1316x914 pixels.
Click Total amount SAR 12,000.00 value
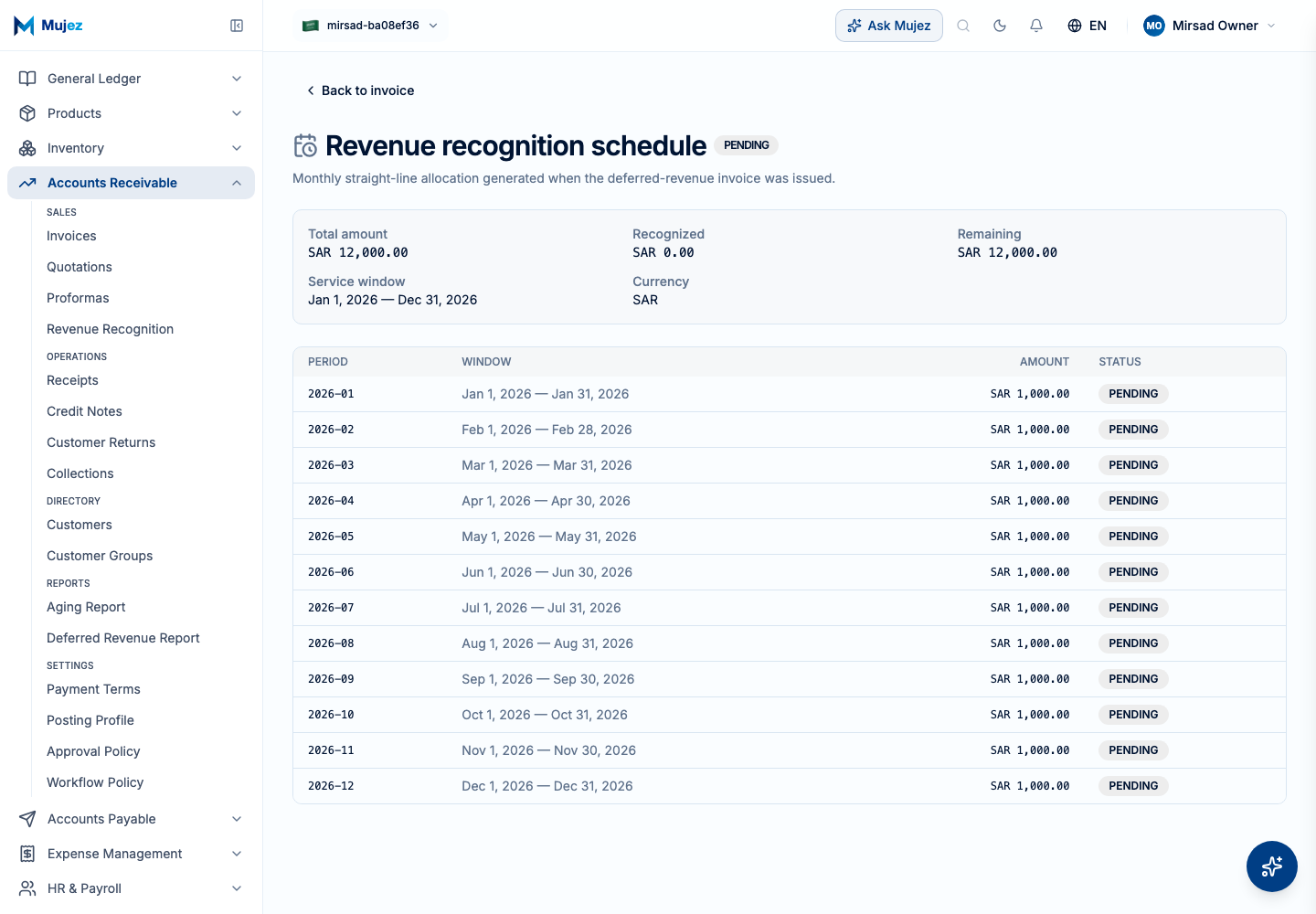tap(358, 252)
